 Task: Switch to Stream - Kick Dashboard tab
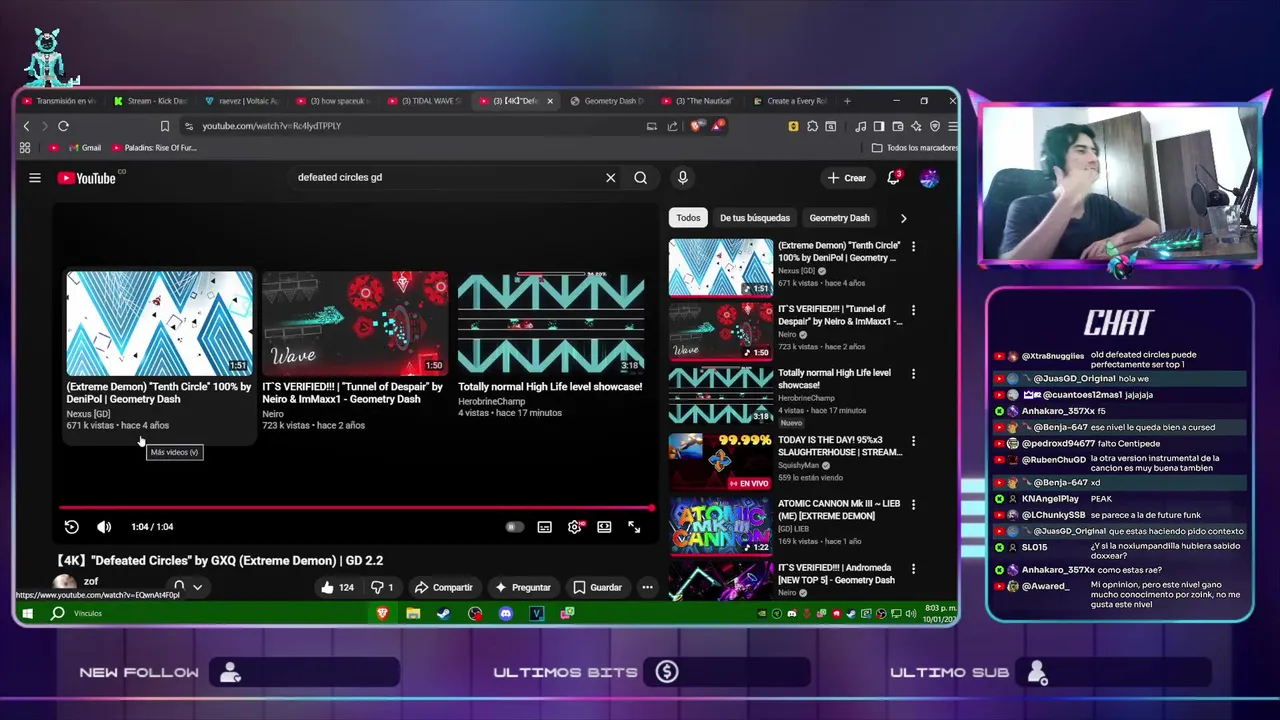150,101
